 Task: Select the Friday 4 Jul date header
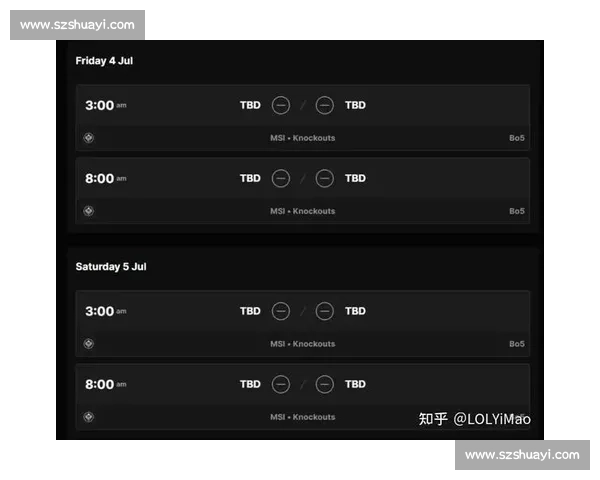(104, 61)
